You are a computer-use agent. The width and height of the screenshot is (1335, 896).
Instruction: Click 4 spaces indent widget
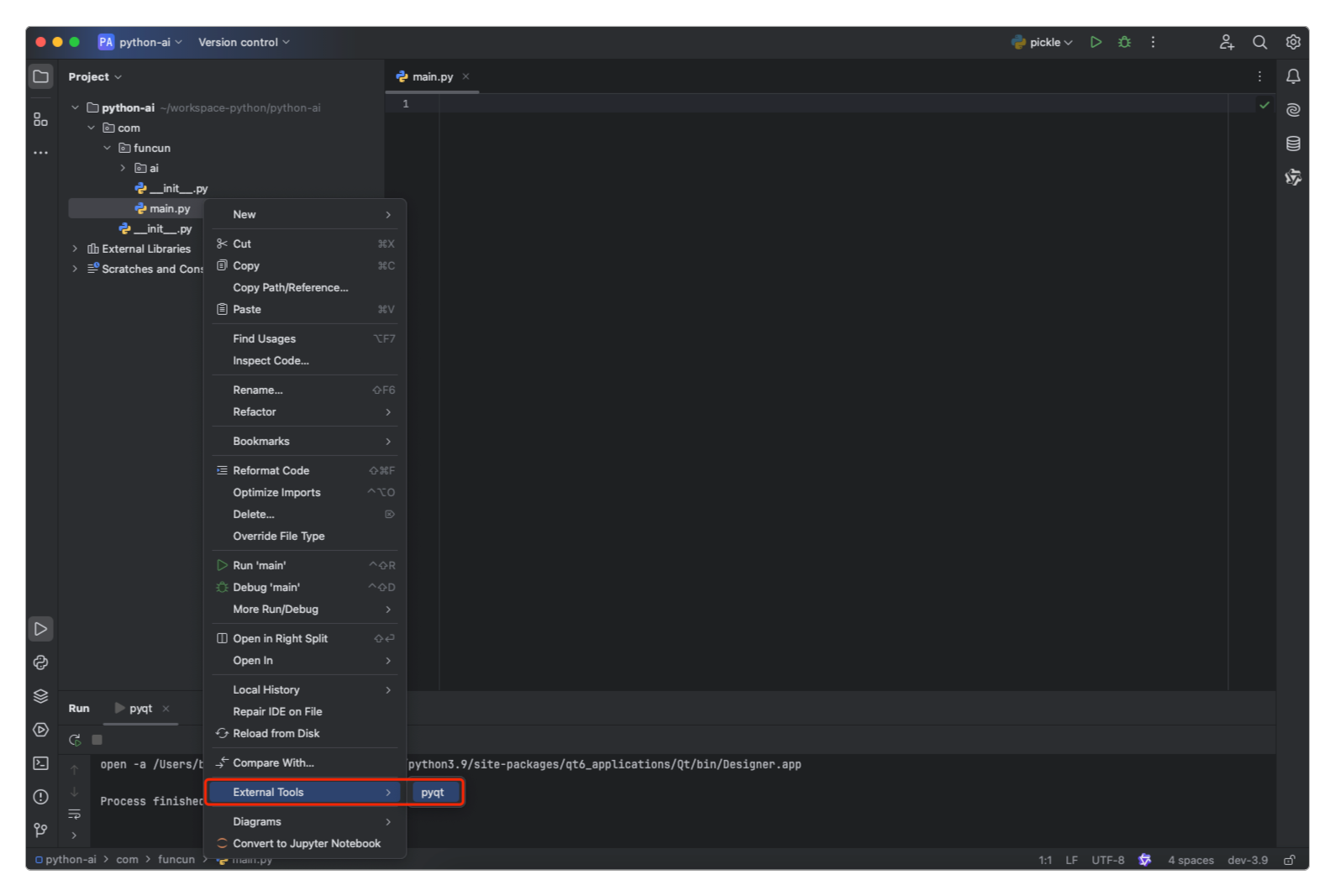pyautogui.click(x=1190, y=860)
